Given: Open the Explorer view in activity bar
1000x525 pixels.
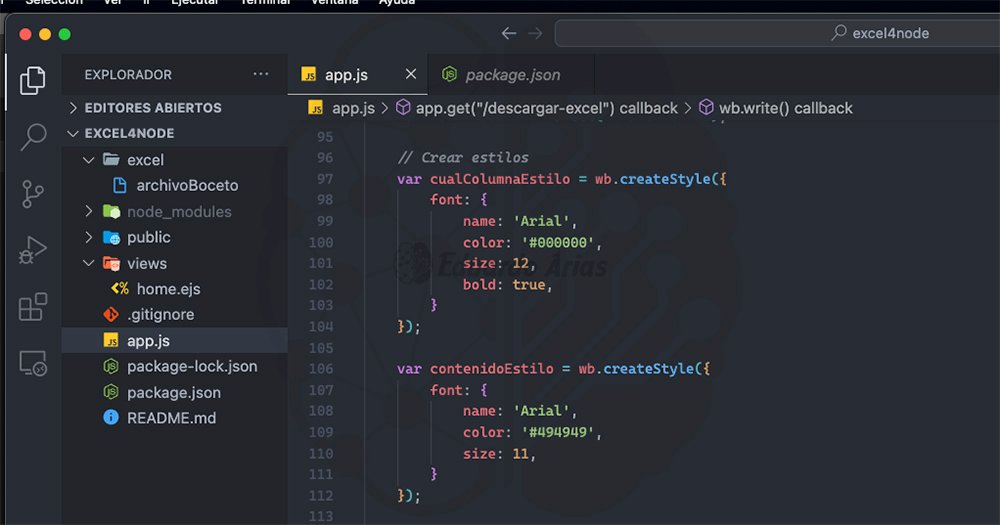Looking at the screenshot, I should (33, 81).
